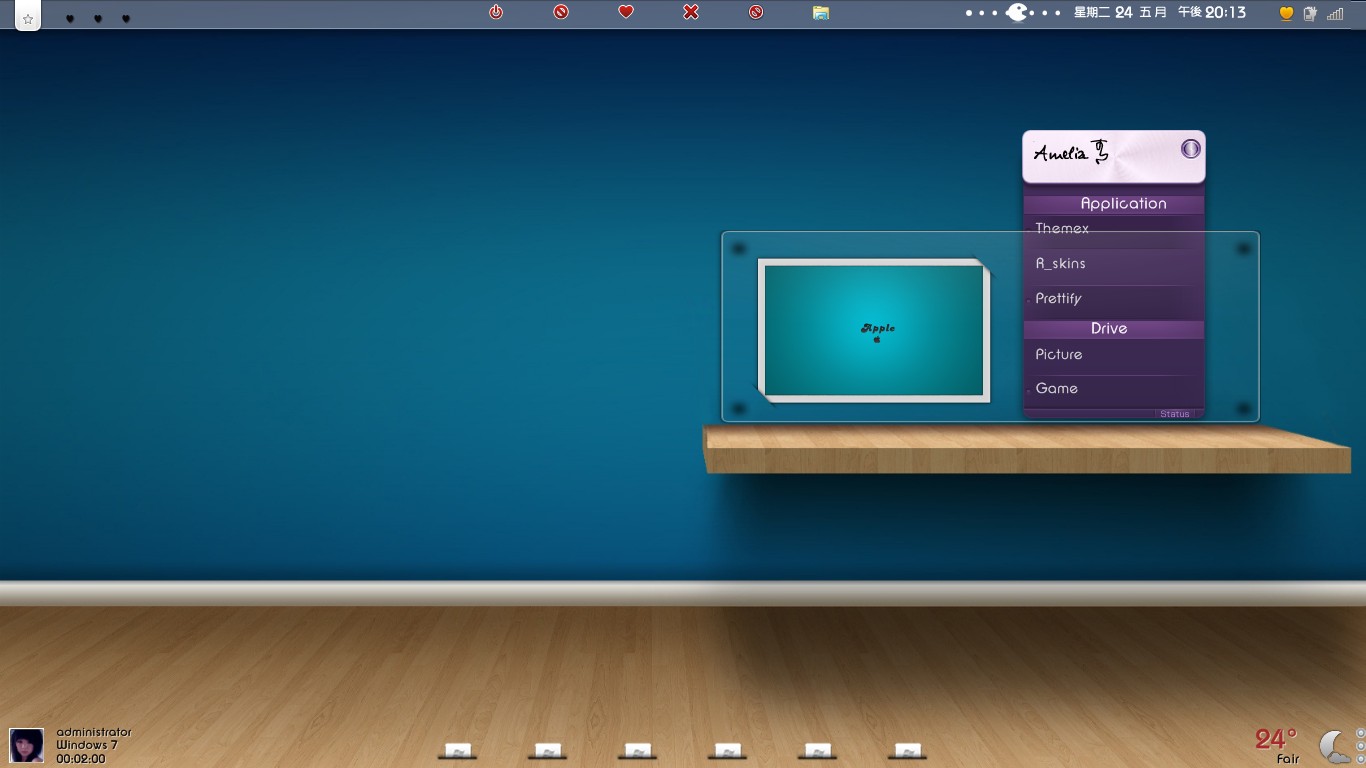This screenshot has height=768, width=1366.
Task: Open the file explorer folder icon
Action: 821,12
